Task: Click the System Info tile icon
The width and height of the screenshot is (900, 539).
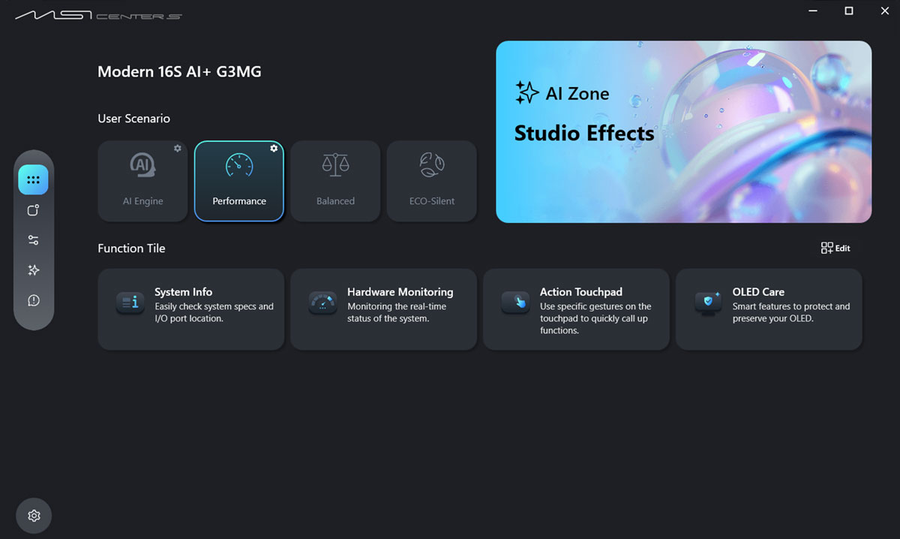Action: click(130, 302)
